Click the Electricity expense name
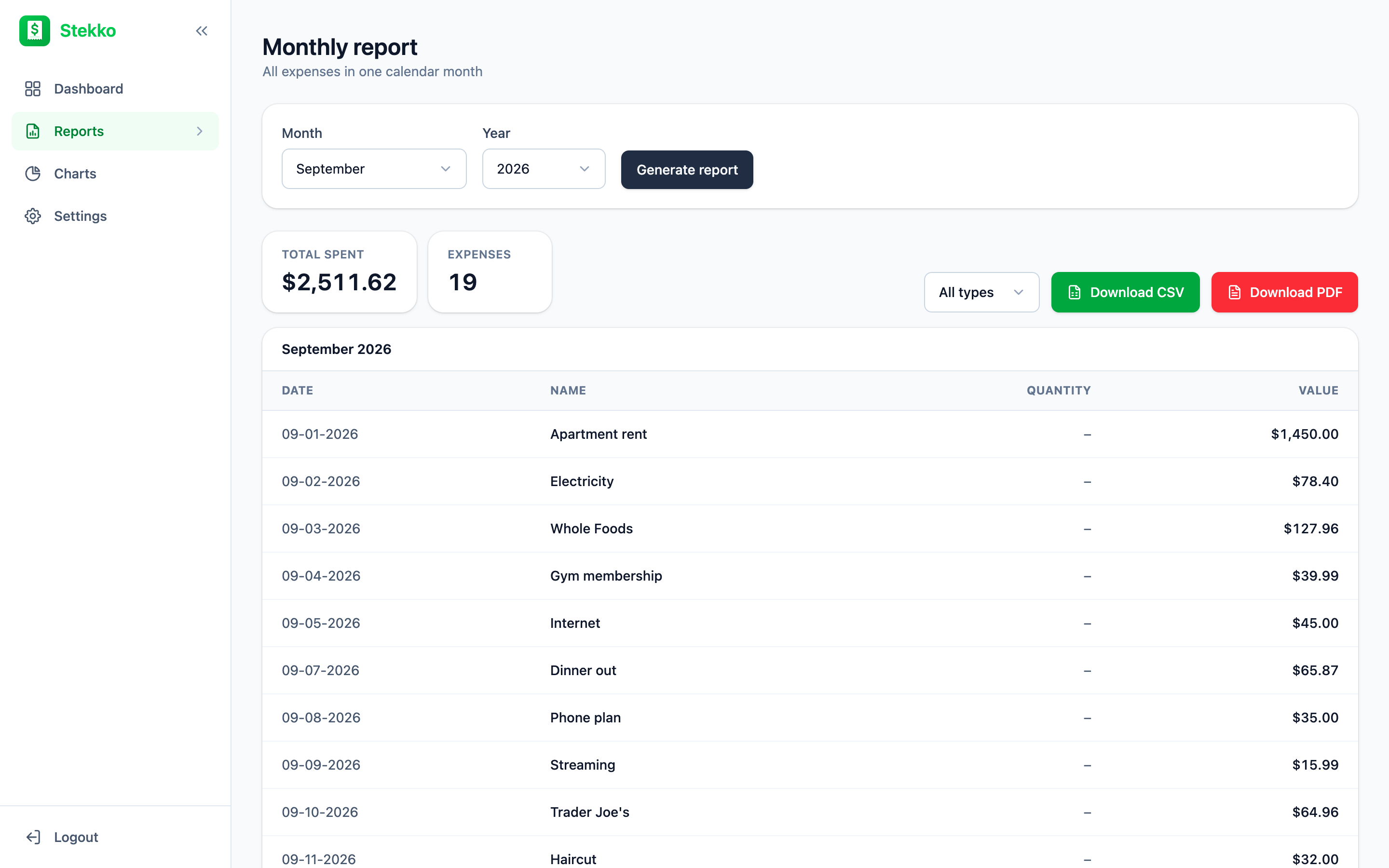 click(x=582, y=481)
